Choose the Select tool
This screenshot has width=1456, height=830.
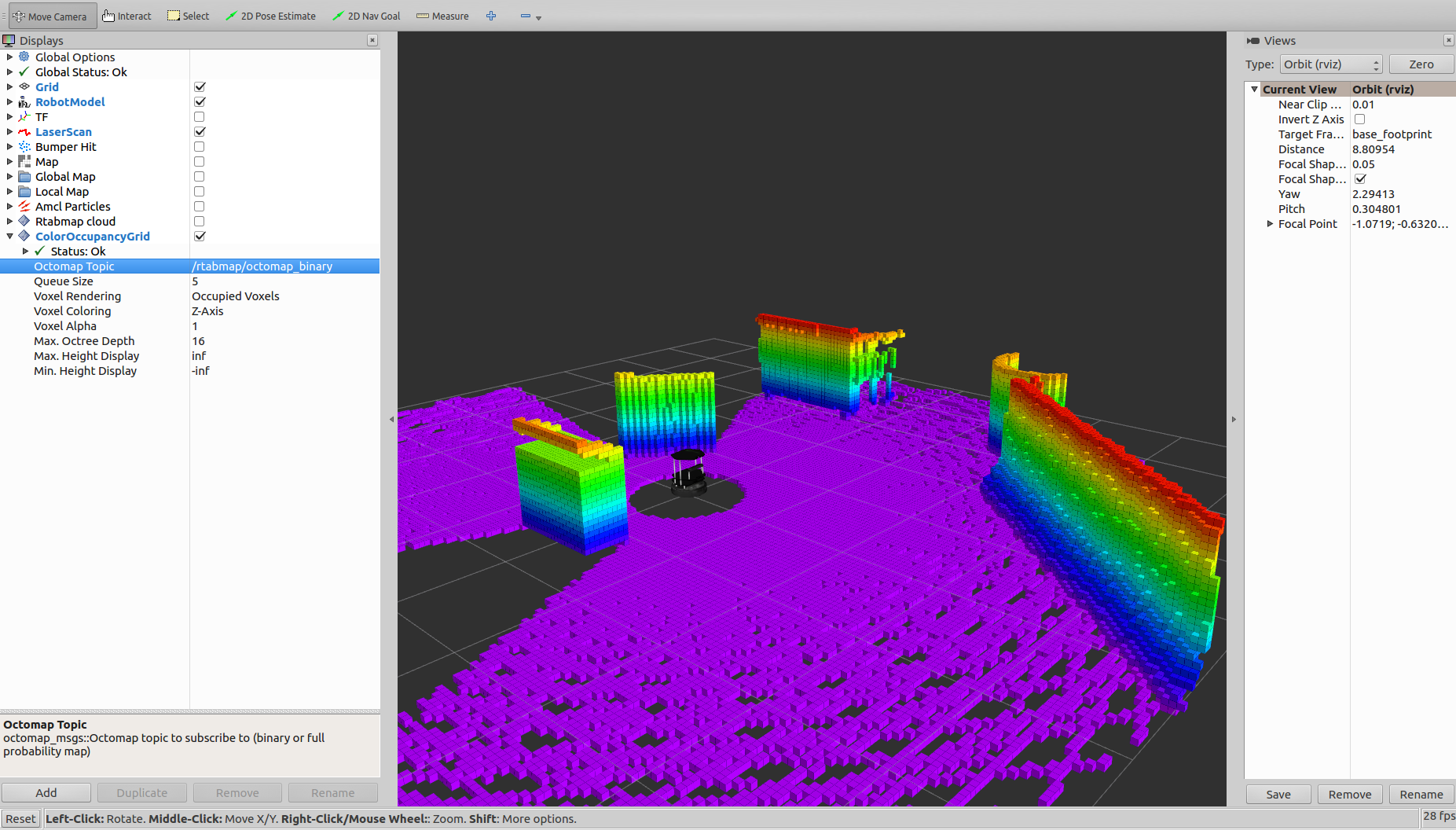pos(188,15)
